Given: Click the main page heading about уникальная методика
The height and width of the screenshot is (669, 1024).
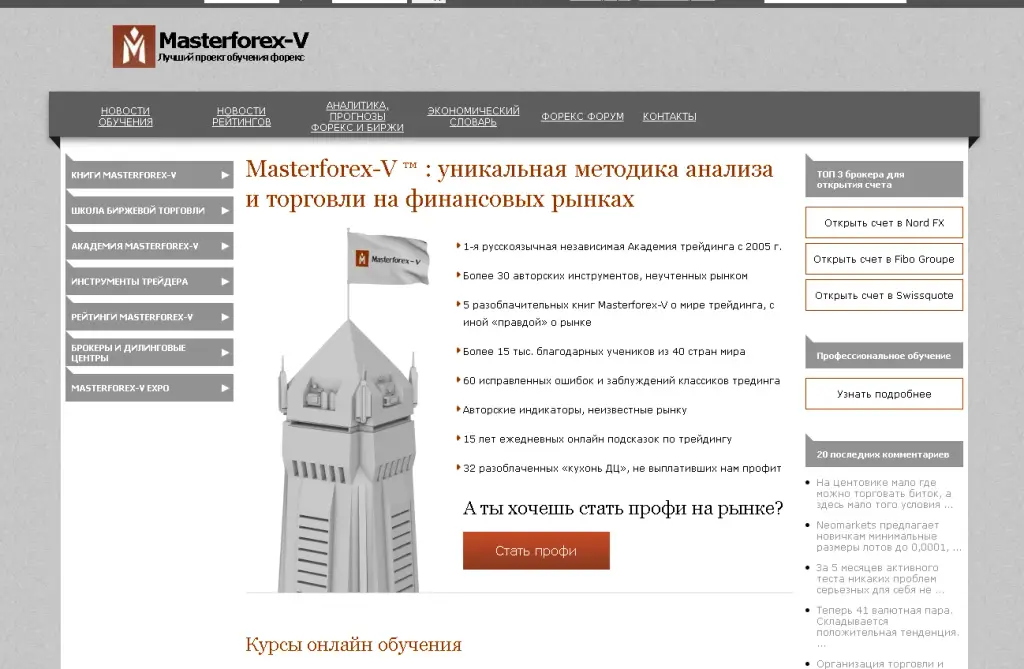Looking at the screenshot, I should coord(509,184).
